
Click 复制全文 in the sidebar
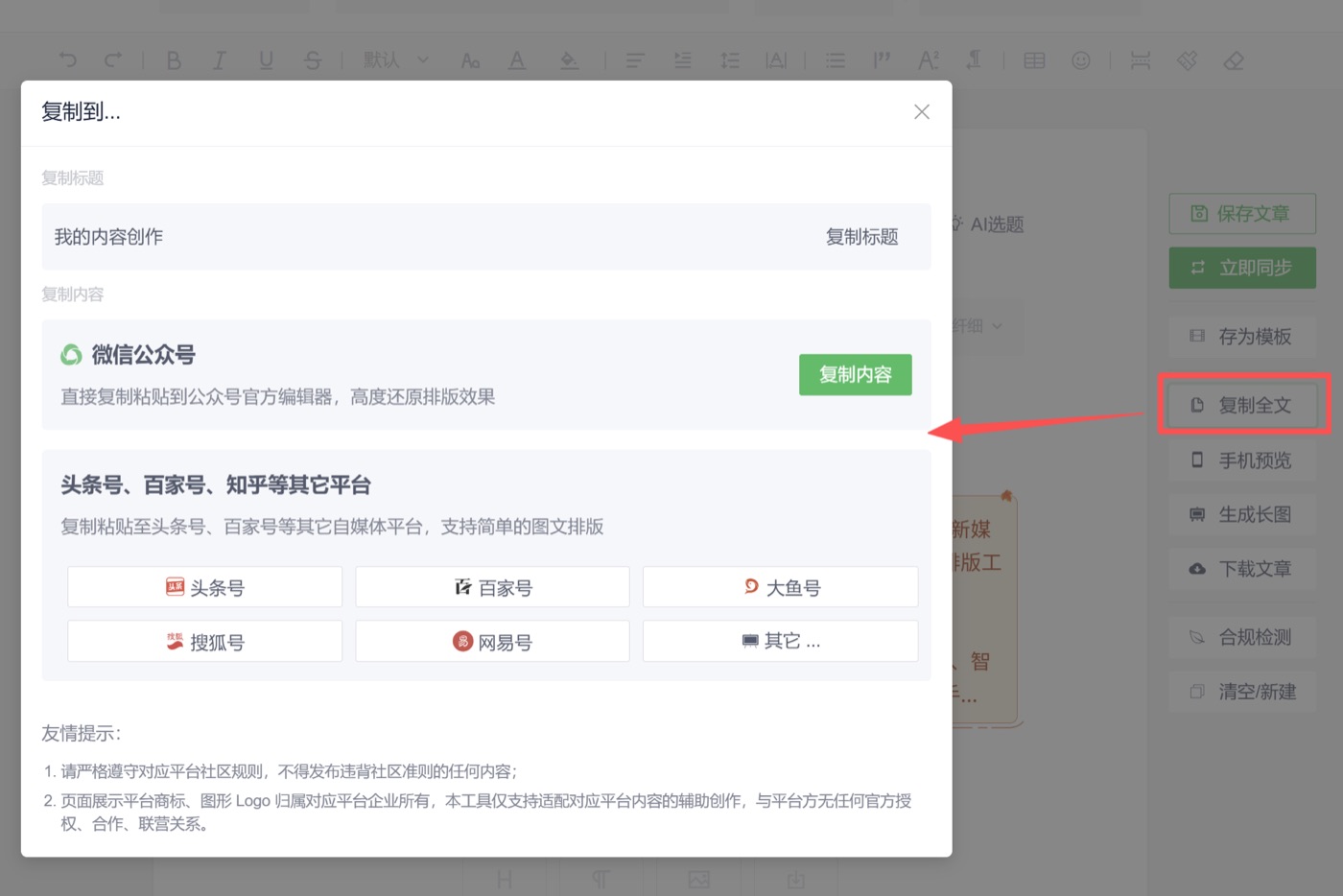point(1241,406)
